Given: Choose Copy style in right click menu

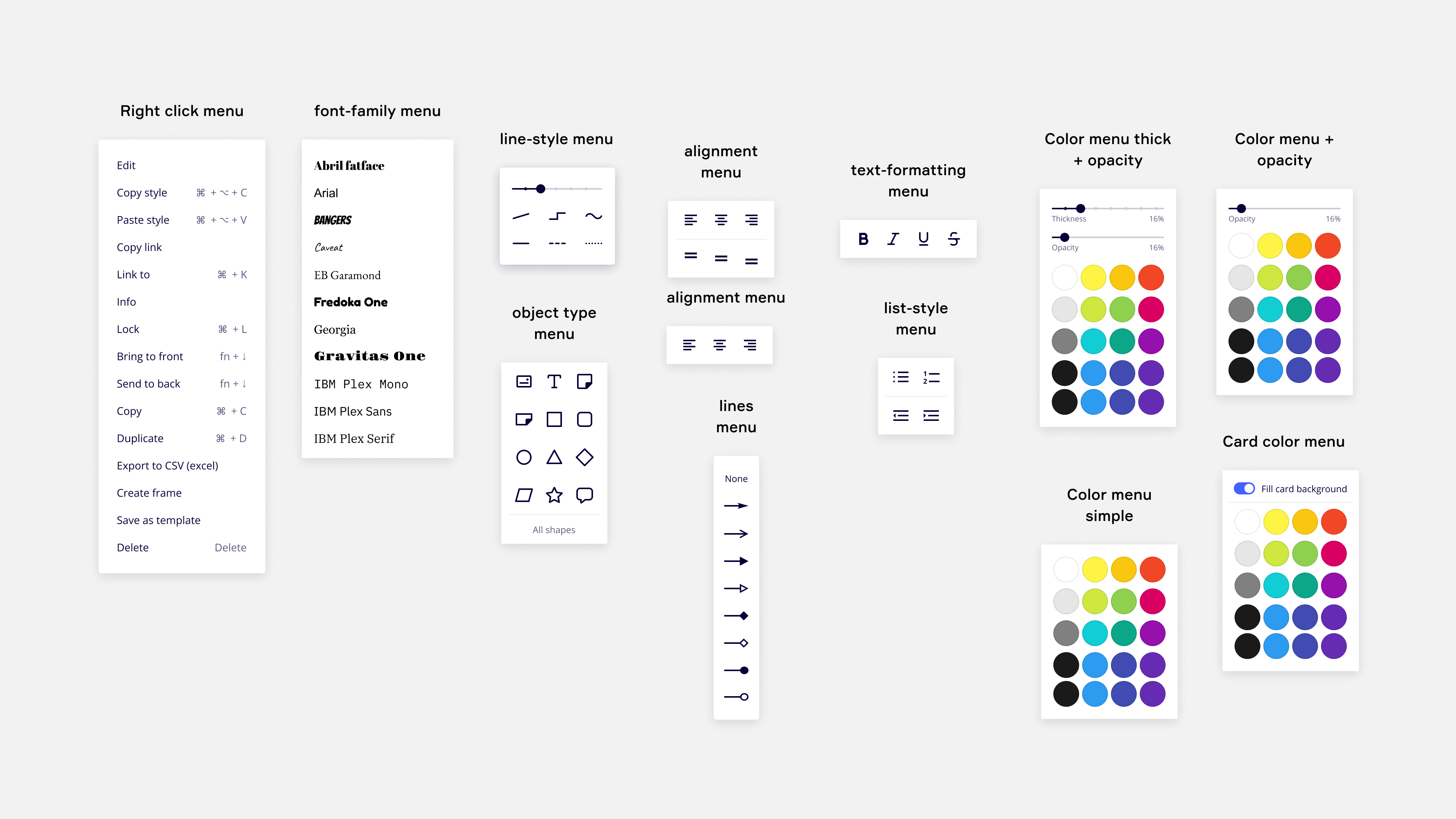Looking at the screenshot, I should (x=142, y=192).
